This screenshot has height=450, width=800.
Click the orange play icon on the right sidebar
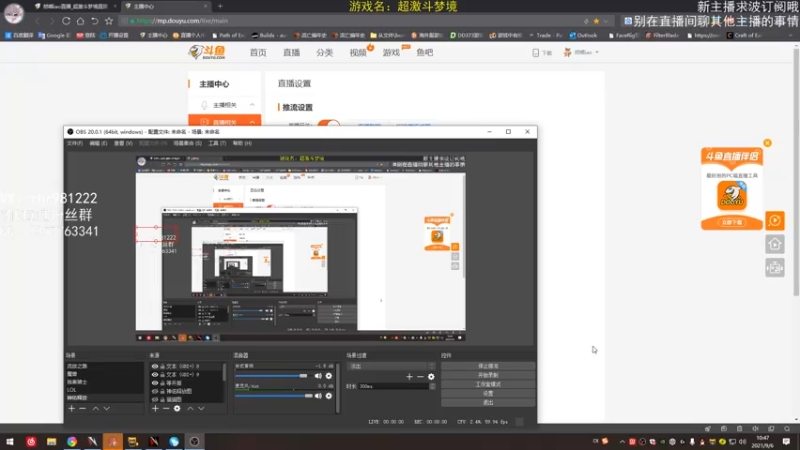[x=775, y=221]
